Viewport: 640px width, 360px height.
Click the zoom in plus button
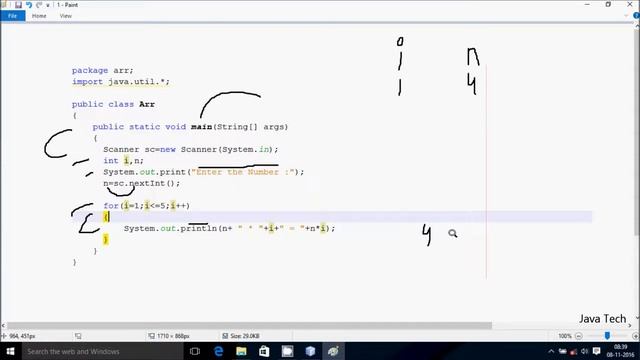[x=636, y=336]
